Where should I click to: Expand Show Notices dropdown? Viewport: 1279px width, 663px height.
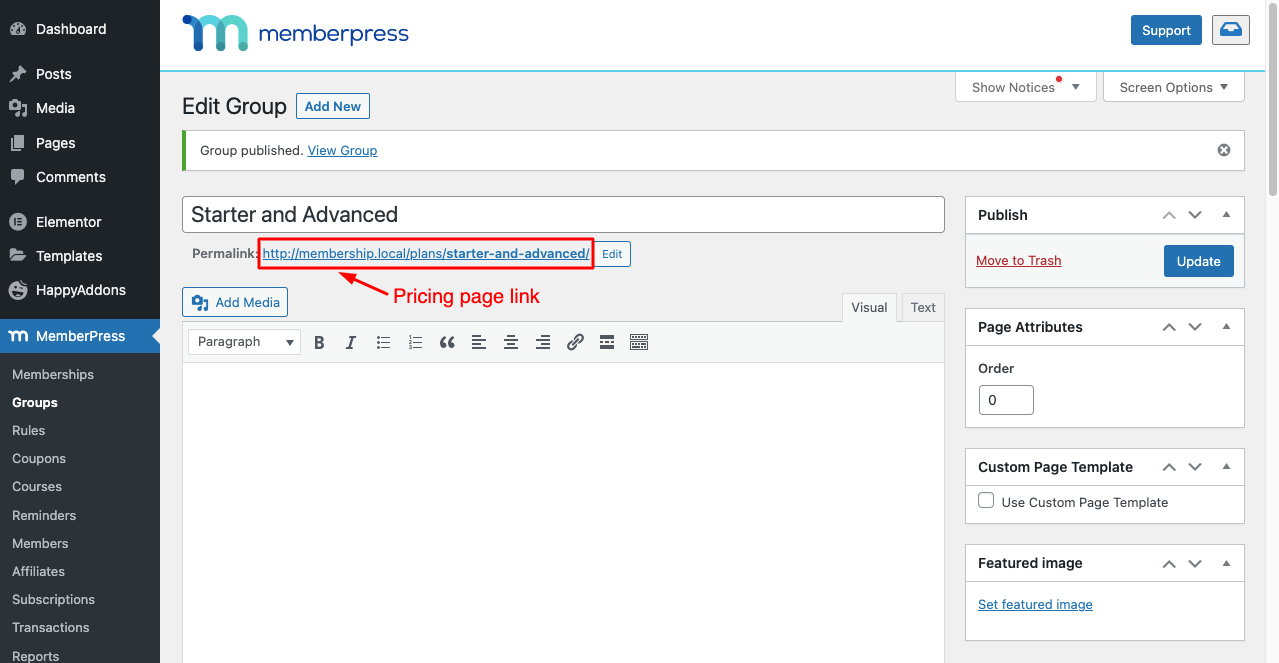(x=1026, y=87)
